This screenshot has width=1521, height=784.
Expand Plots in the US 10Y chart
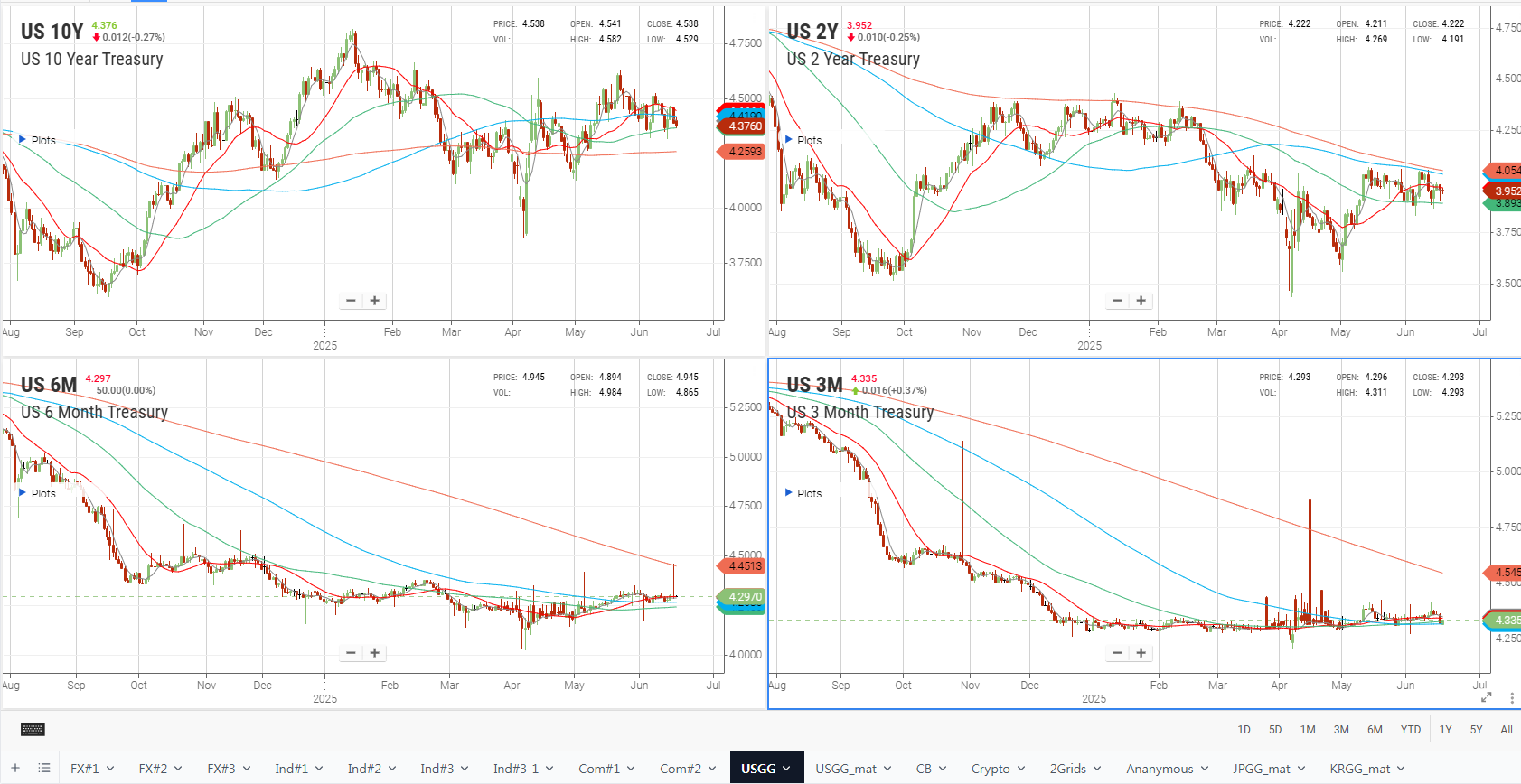[x=38, y=140]
